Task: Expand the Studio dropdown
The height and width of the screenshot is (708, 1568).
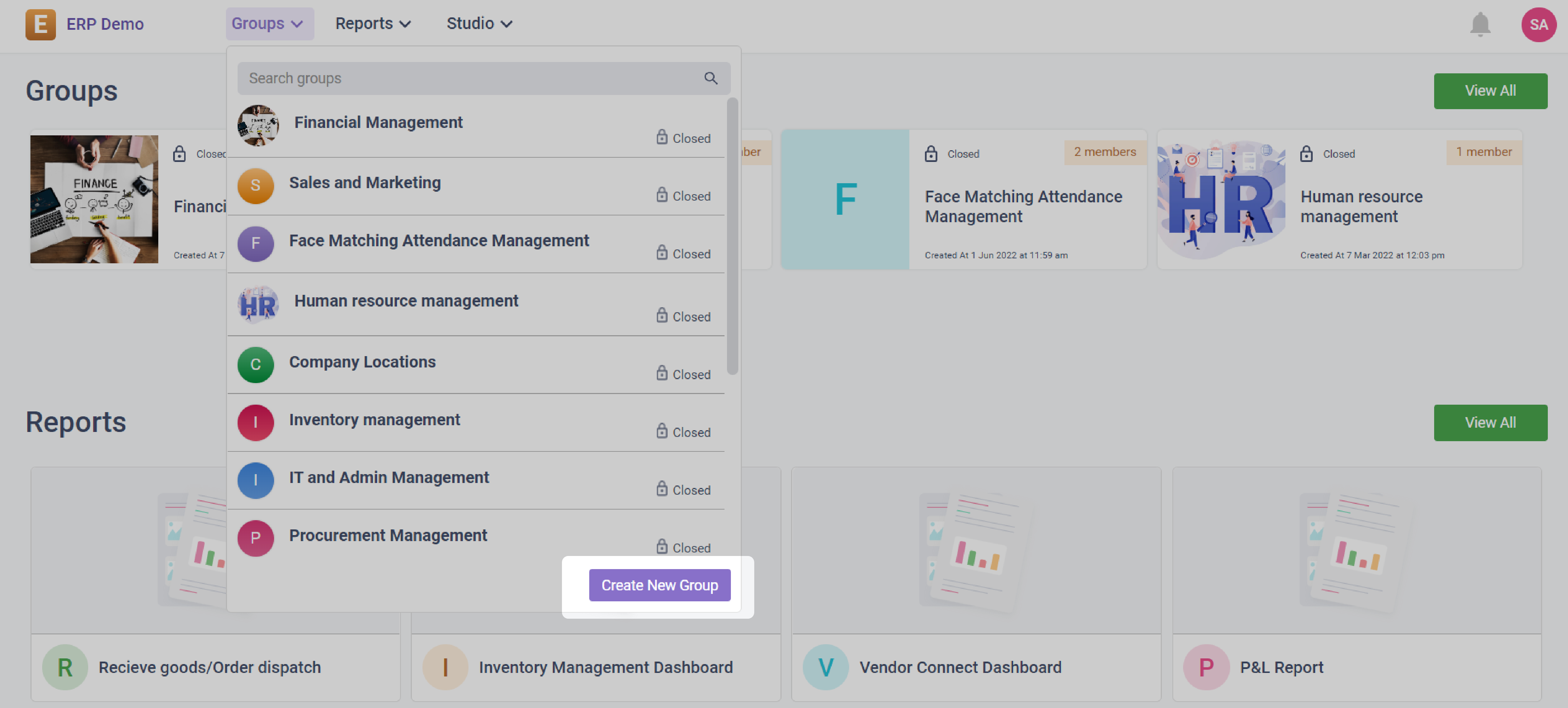Action: [x=479, y=24]
